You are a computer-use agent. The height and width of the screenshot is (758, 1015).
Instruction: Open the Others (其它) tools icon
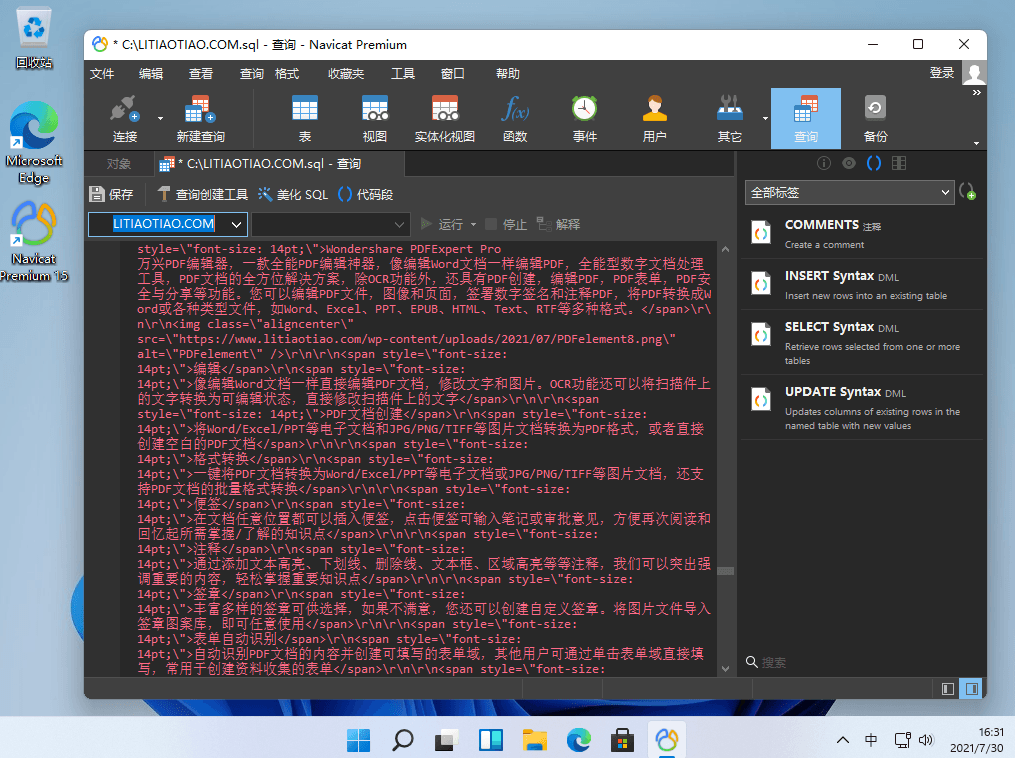pyautogui.click(x=730, y=119)
